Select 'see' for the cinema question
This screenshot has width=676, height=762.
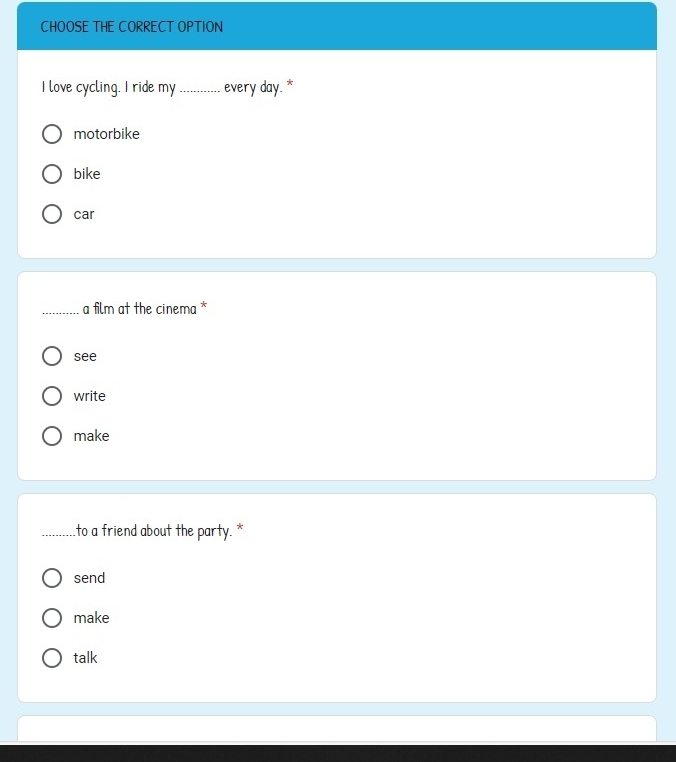click(x=52, y=356)
